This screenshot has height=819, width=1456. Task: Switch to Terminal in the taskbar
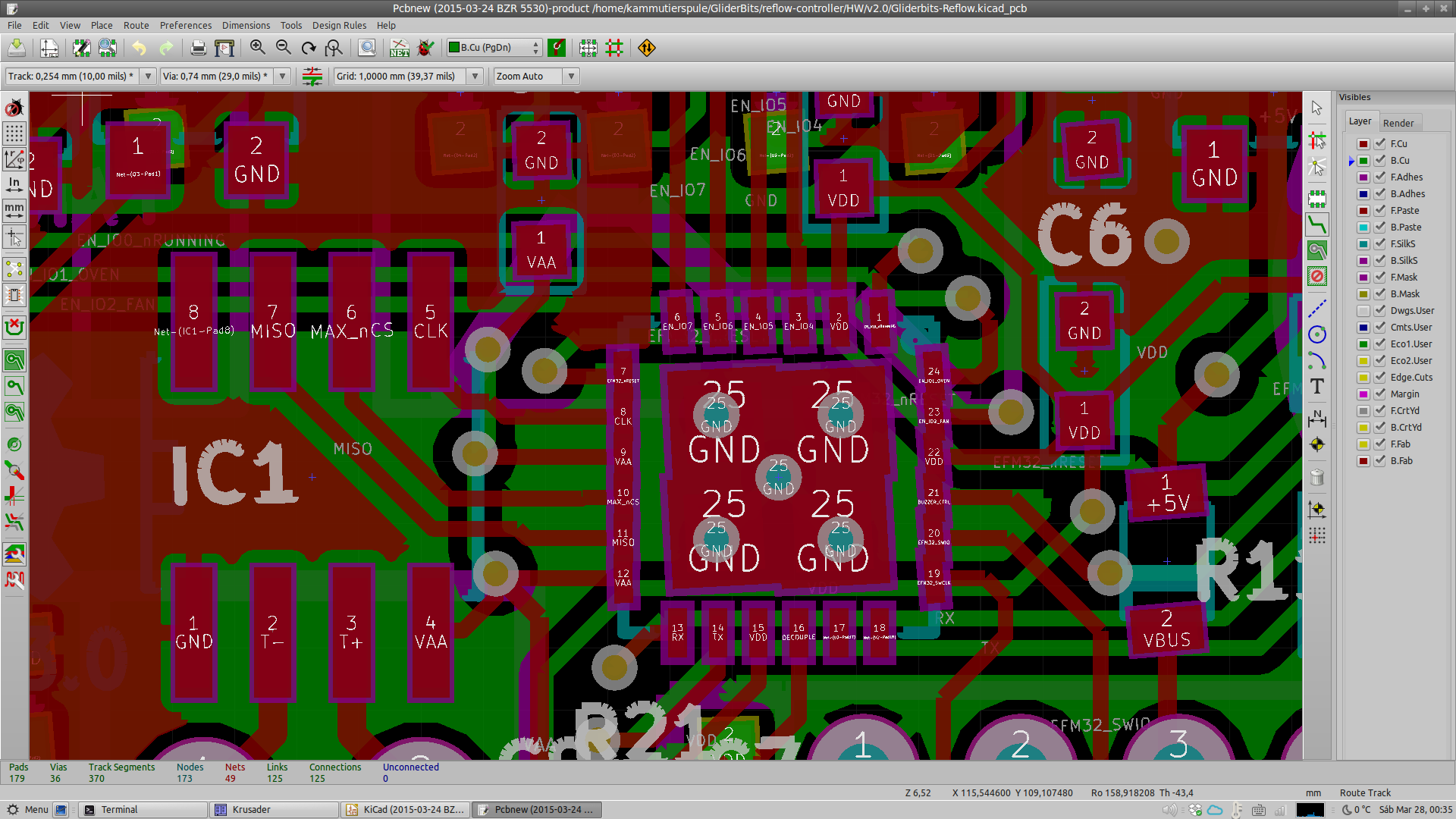click(119, 809)
